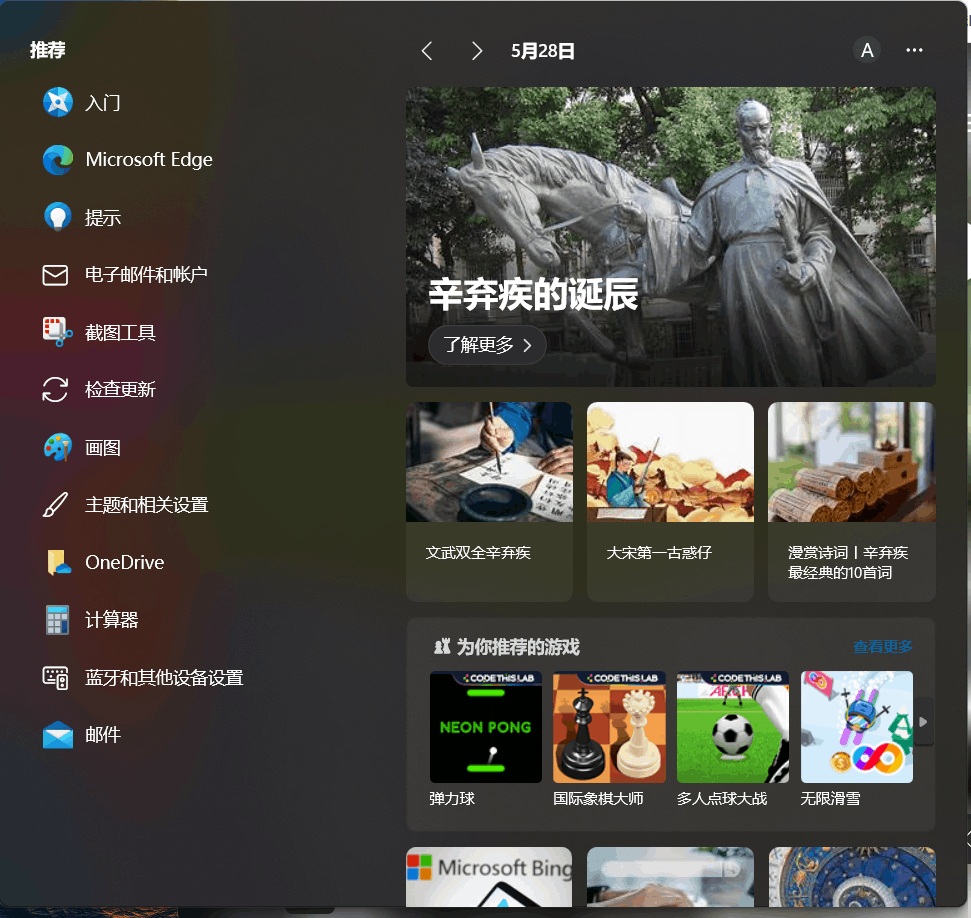
Task: Open the Microsoft Bing card
Action: 489,877
